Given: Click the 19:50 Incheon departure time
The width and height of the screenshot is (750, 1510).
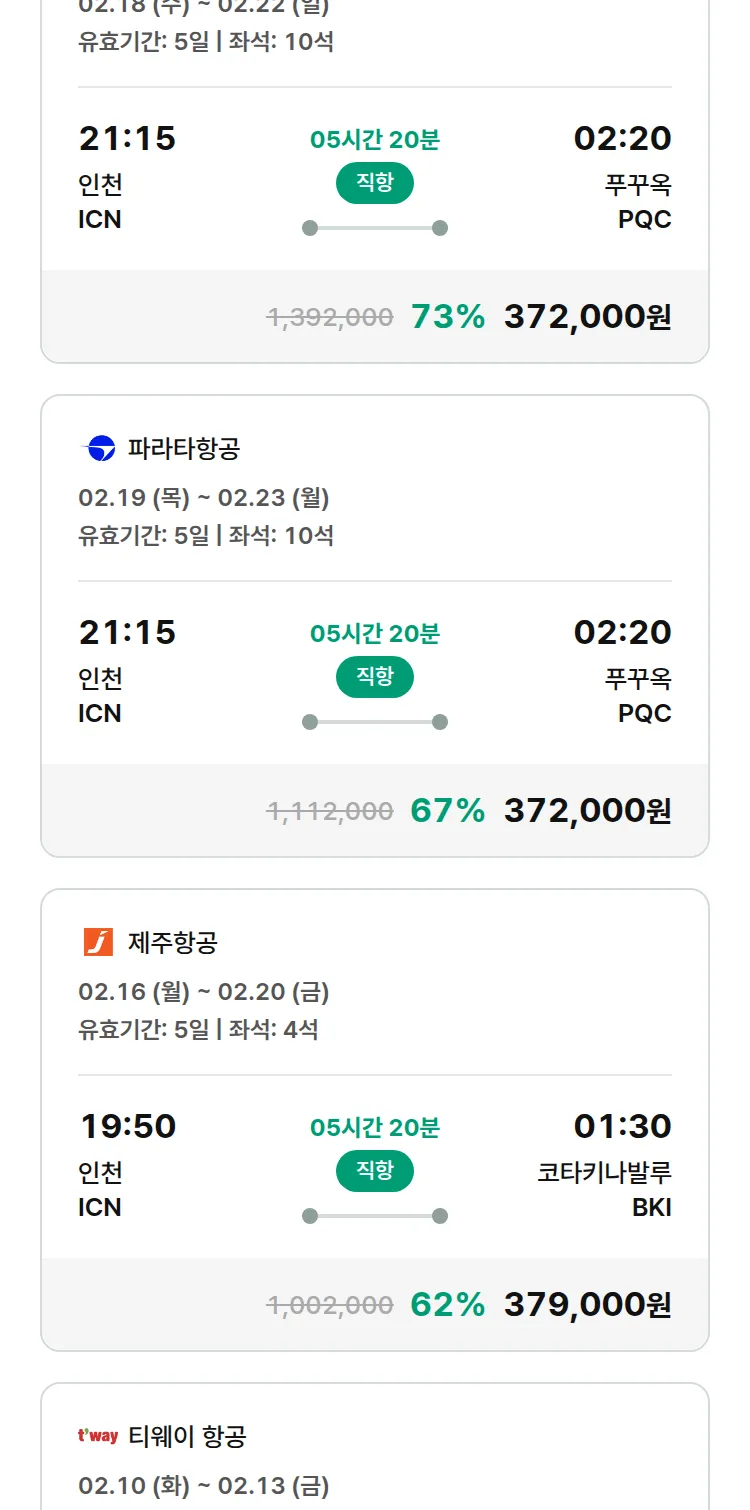Looking at the screenshot, I should [x=128, y=1126].
